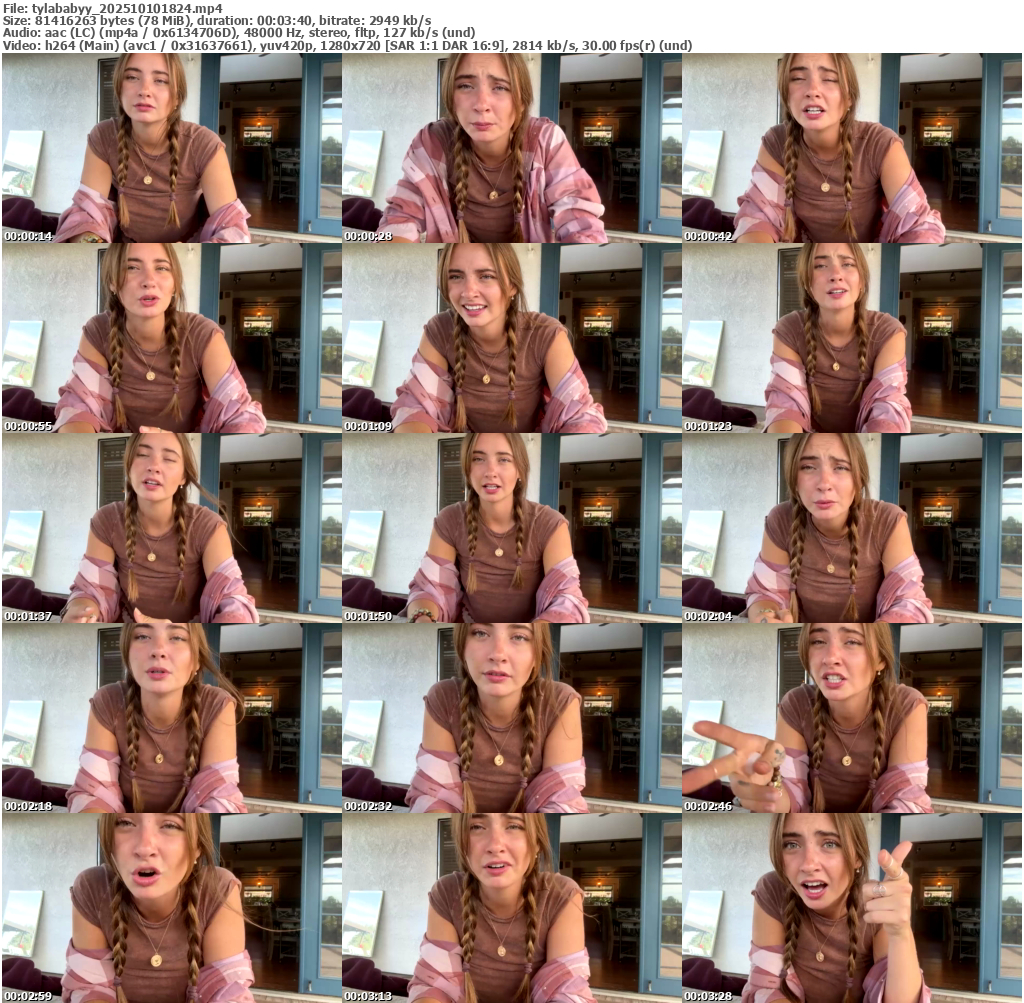Select the thumbnail frame stamped 00:02:32
This screenshot has width=1024, height=1003.
coord(511,718)
